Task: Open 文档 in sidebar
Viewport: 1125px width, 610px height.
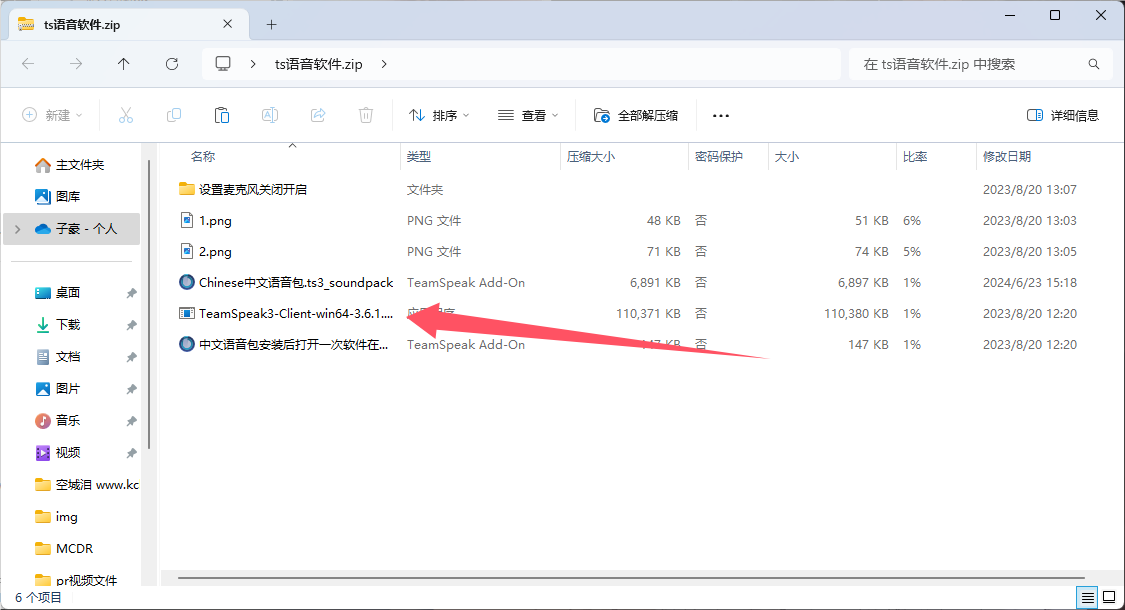Action: pyautogui.click(x=57, y=357)
